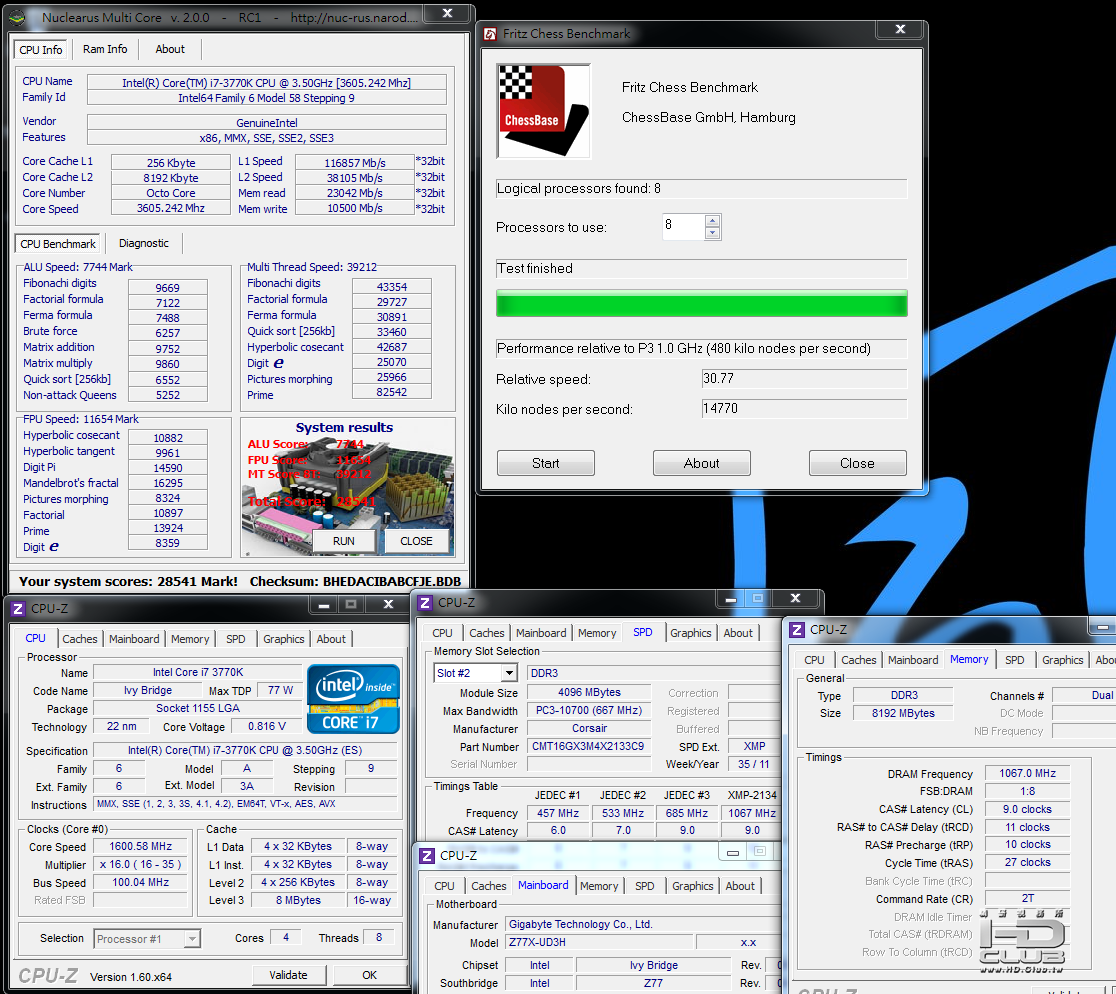Click CPU-Z title icon of SPD tab window

coord(425,602)
